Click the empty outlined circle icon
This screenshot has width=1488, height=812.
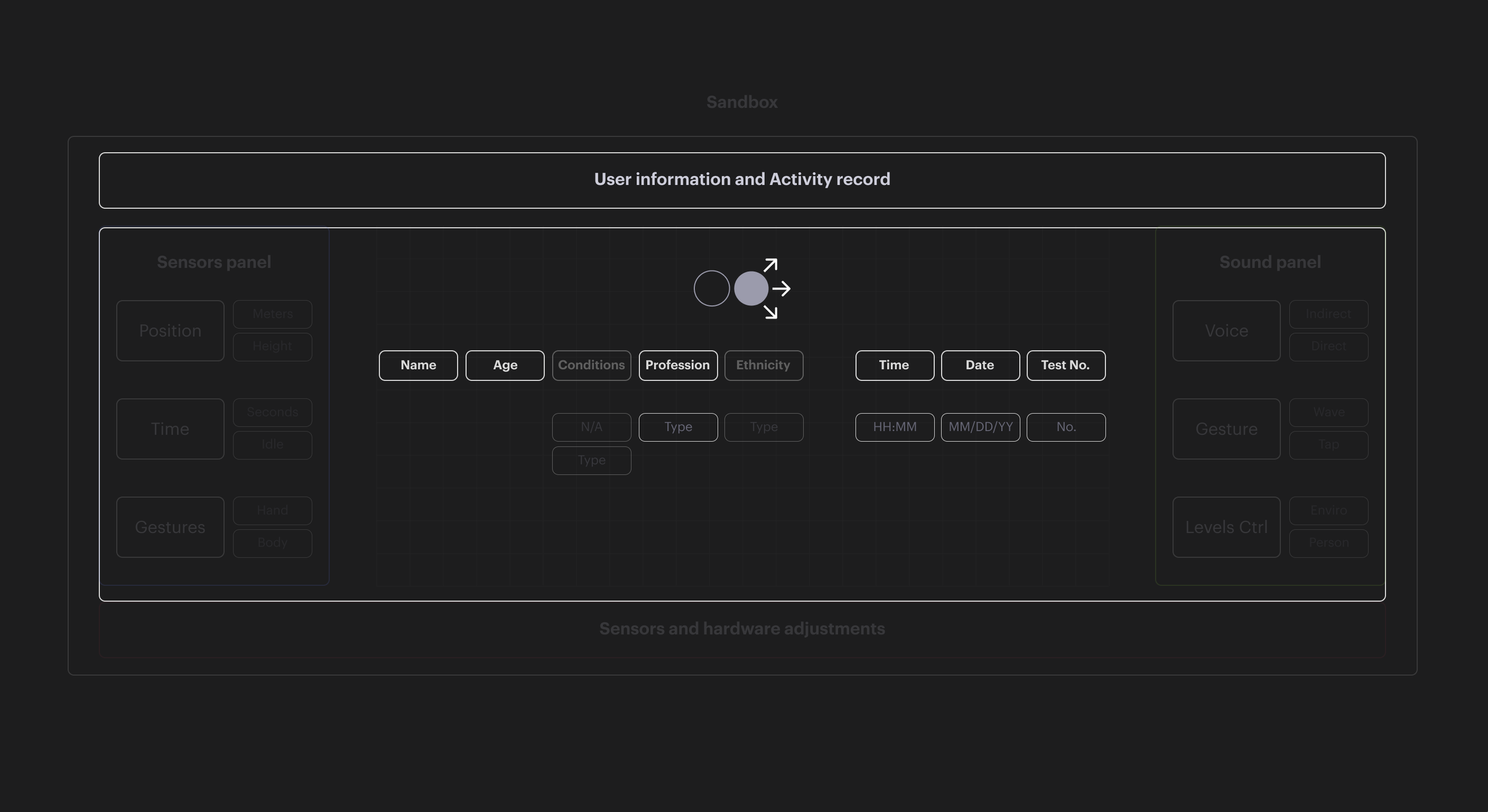[x=711, y=289]
